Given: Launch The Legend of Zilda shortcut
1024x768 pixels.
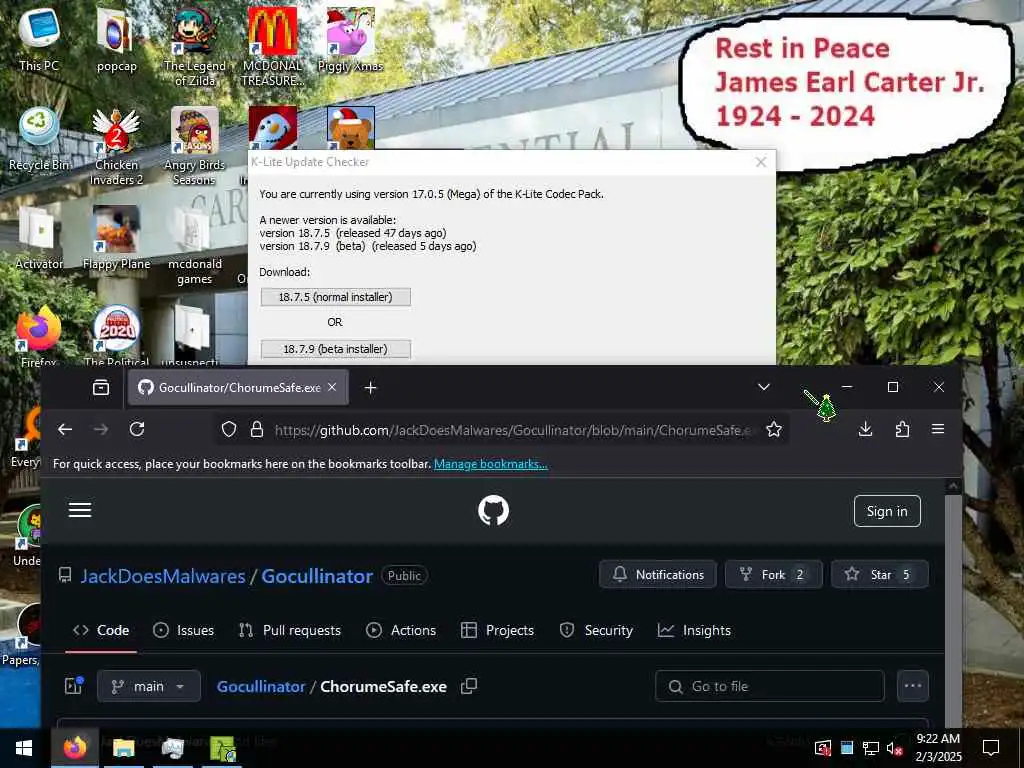Looking at the screenshot, I should pos(194,46).
